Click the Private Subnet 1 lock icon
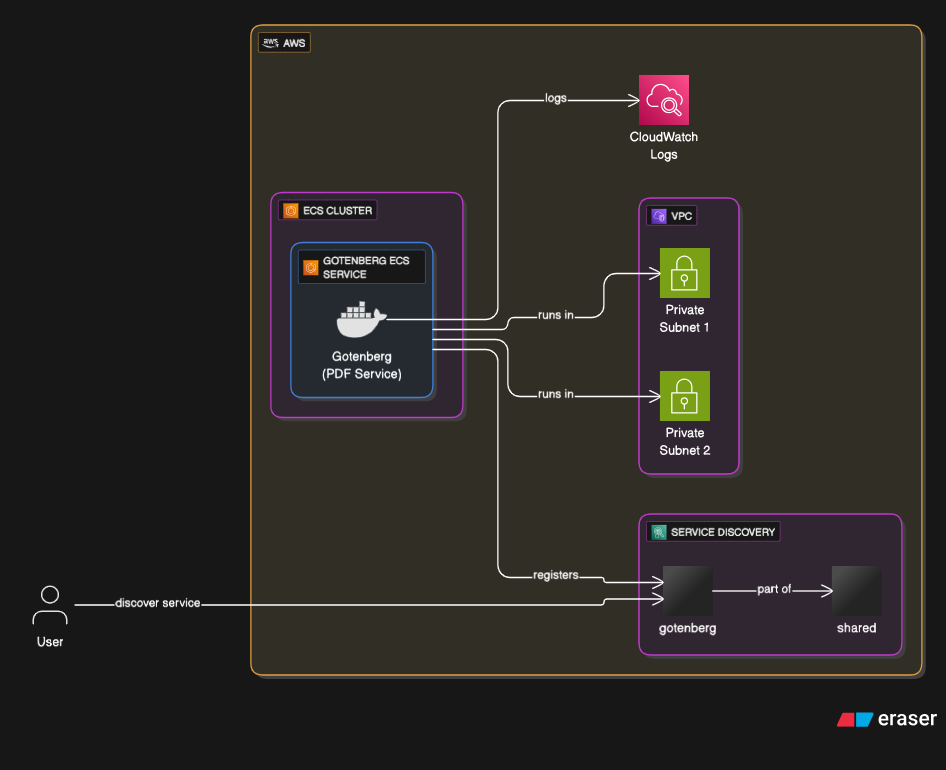The height and width of the screenshot is (770, 946). click(685, 273)
